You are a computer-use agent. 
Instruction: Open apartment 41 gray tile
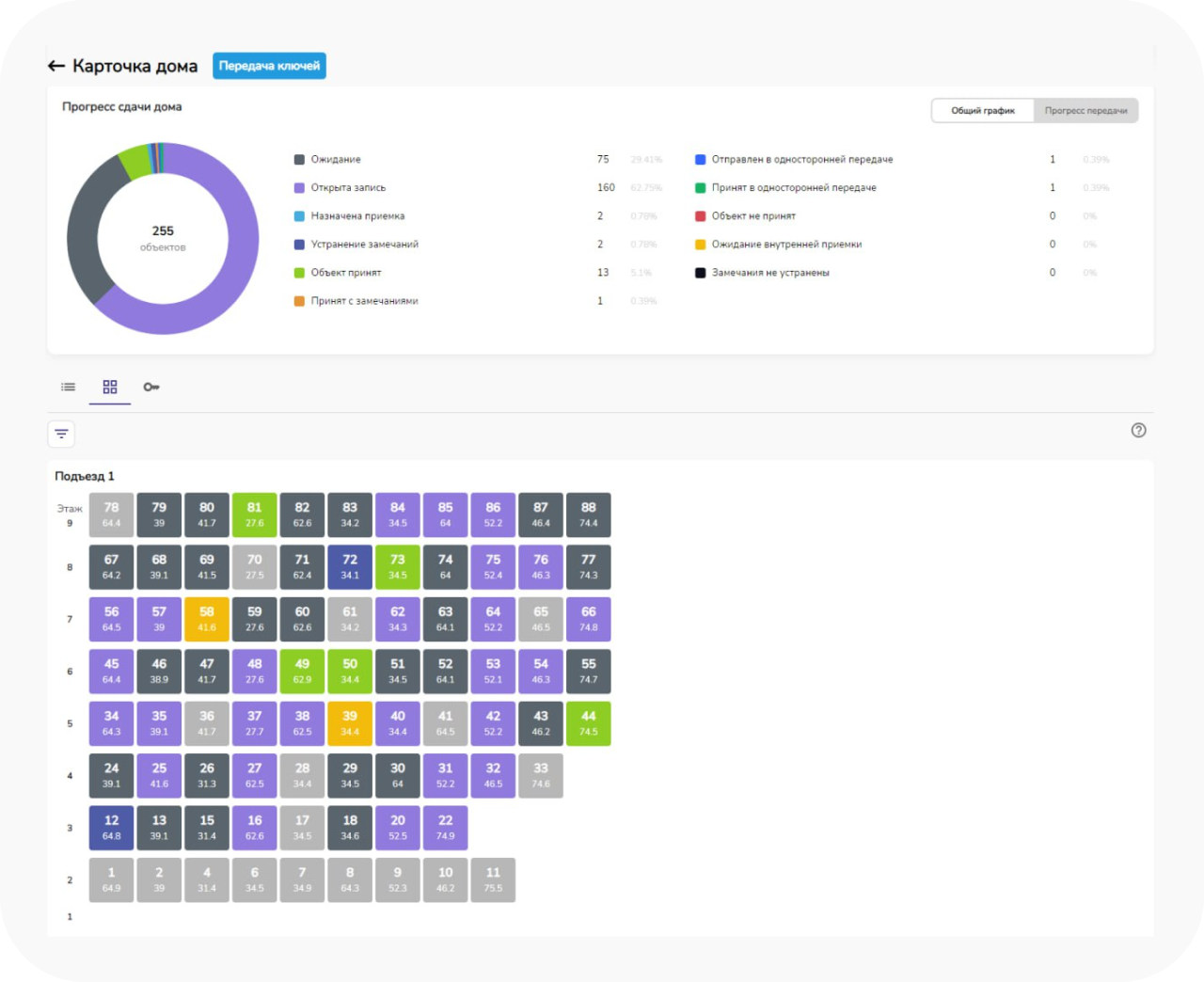click(446, 723)
